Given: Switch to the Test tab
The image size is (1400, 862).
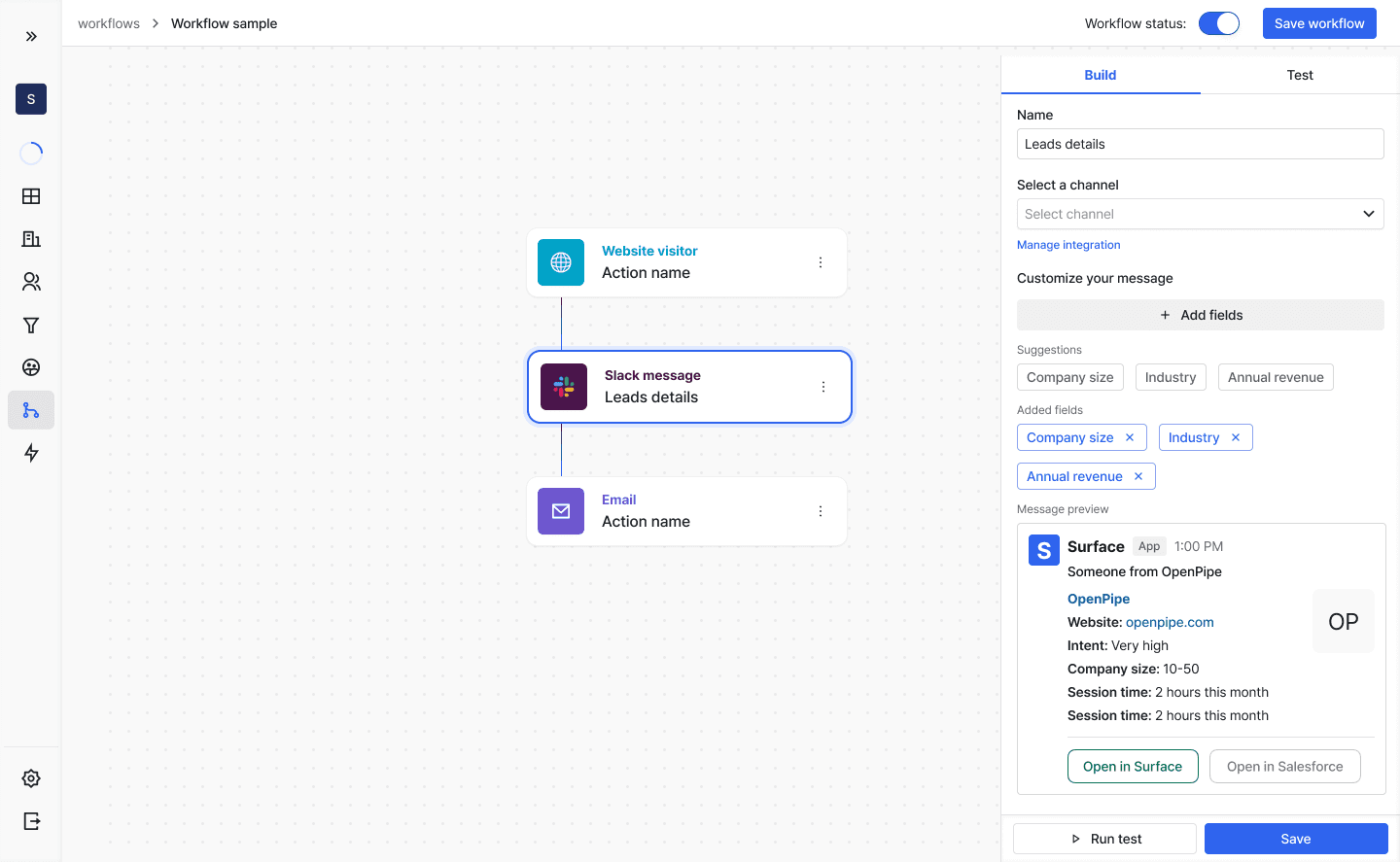Looking at the screenshot, I should (x=1300, y=75).
